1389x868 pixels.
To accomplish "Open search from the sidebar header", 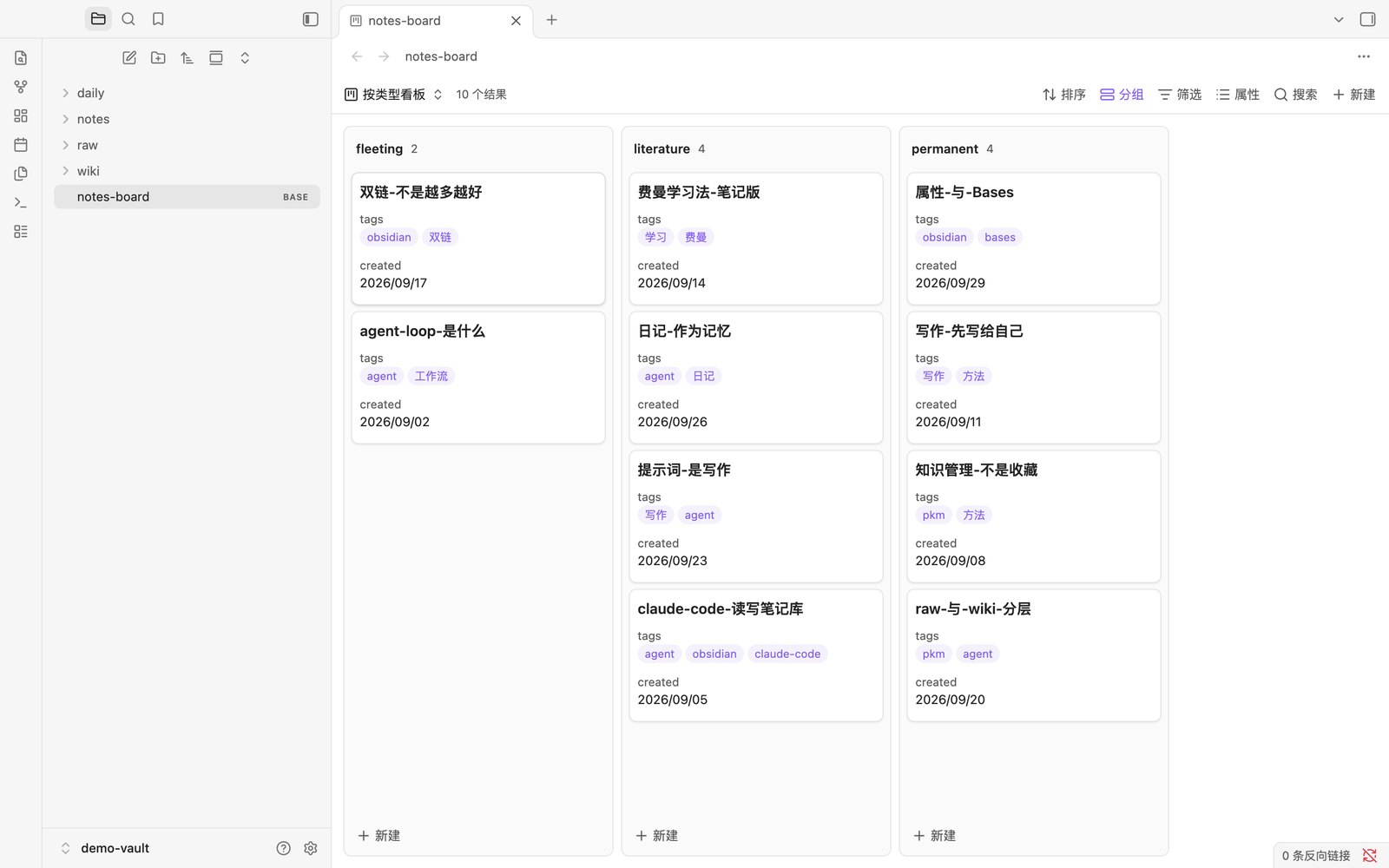I will point(128,19).
